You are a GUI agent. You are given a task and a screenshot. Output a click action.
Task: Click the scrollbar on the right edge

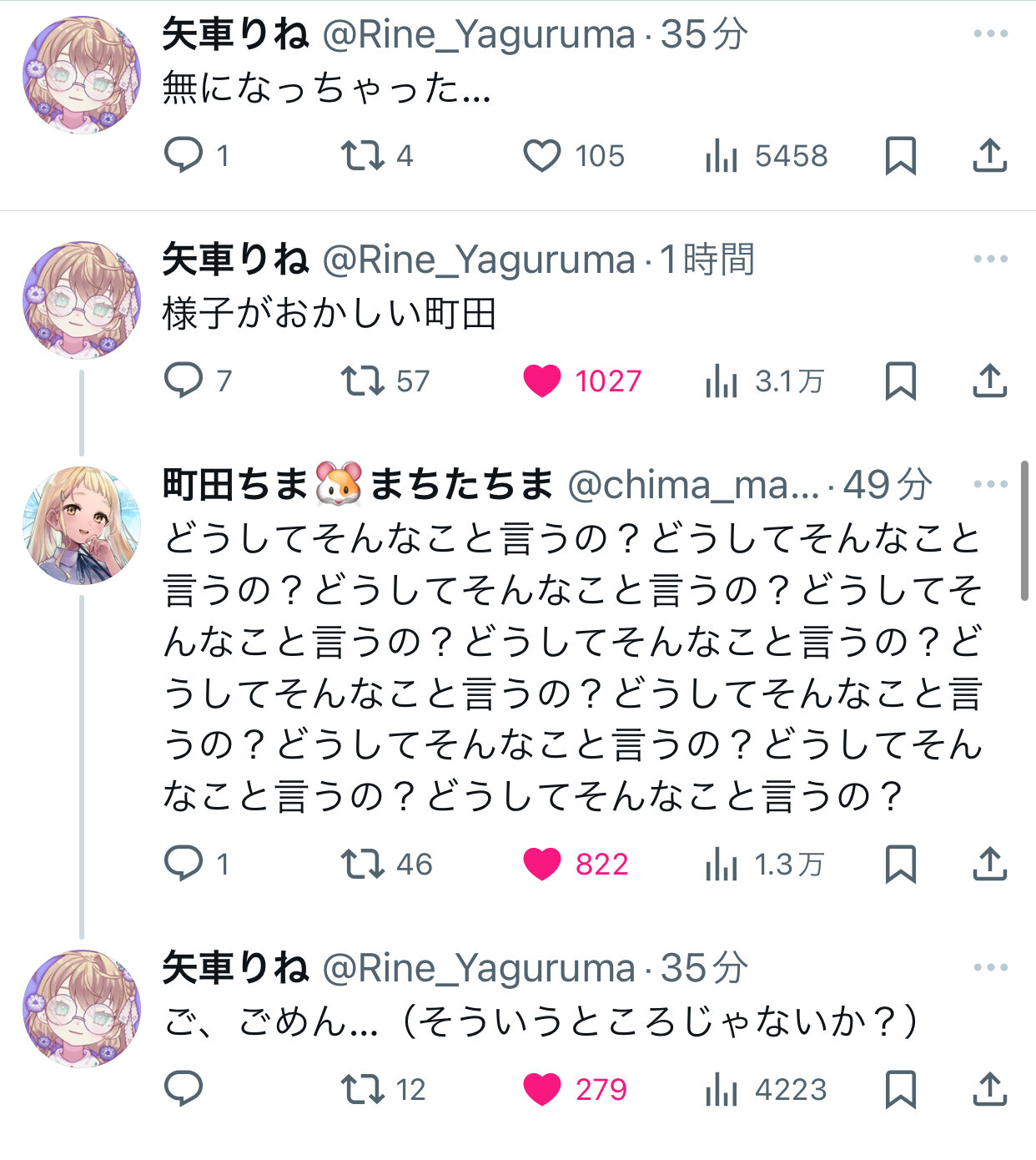coord(1024,530)
